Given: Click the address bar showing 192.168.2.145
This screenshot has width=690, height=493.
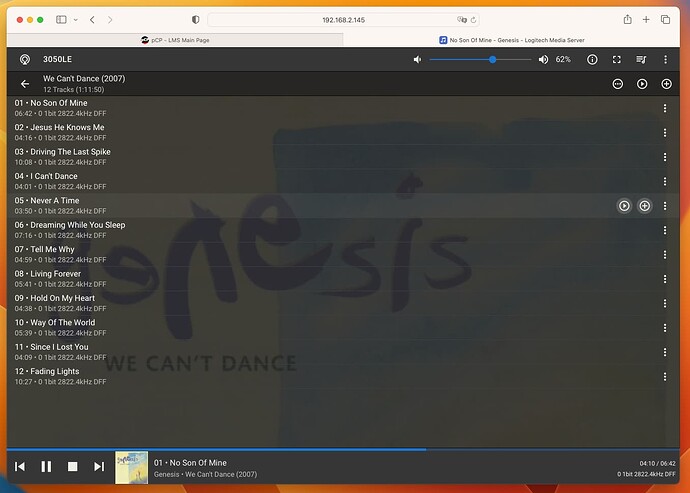Looking at the screenshot, I should point(343,20).
